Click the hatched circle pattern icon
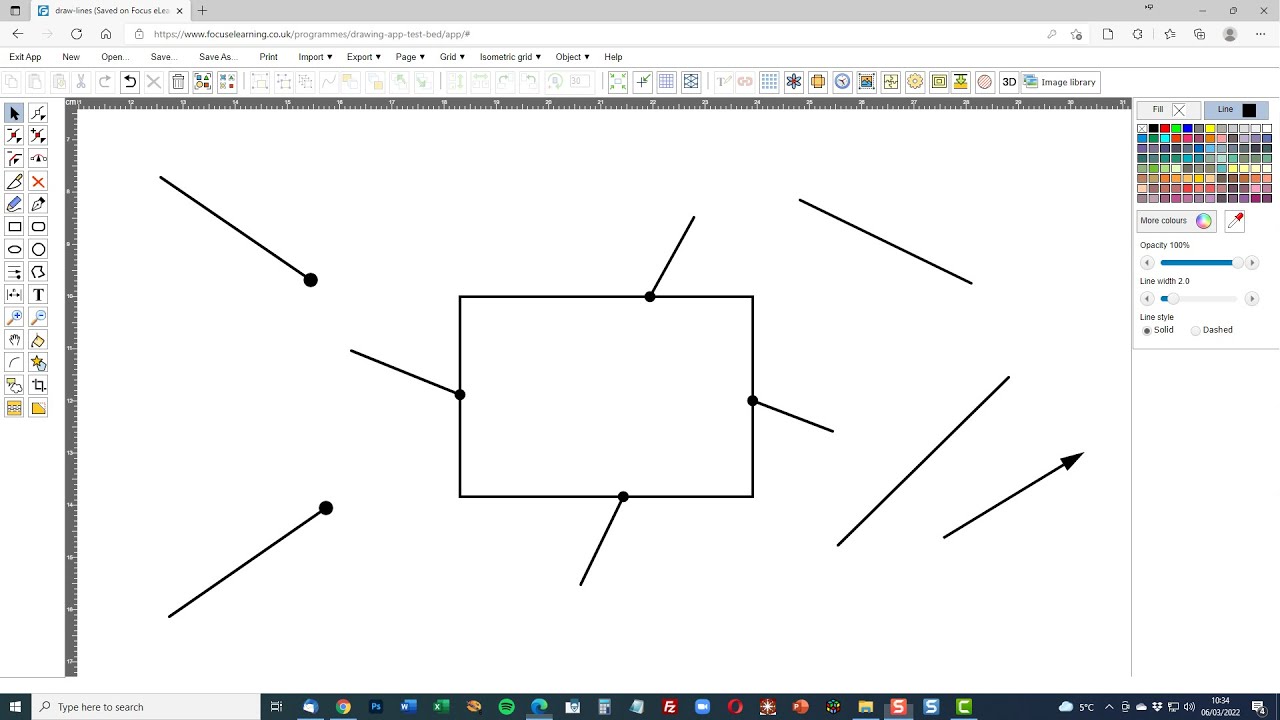Image resolution: width=1280 pixels, height=720 pixels. click(x=984, y=82)
